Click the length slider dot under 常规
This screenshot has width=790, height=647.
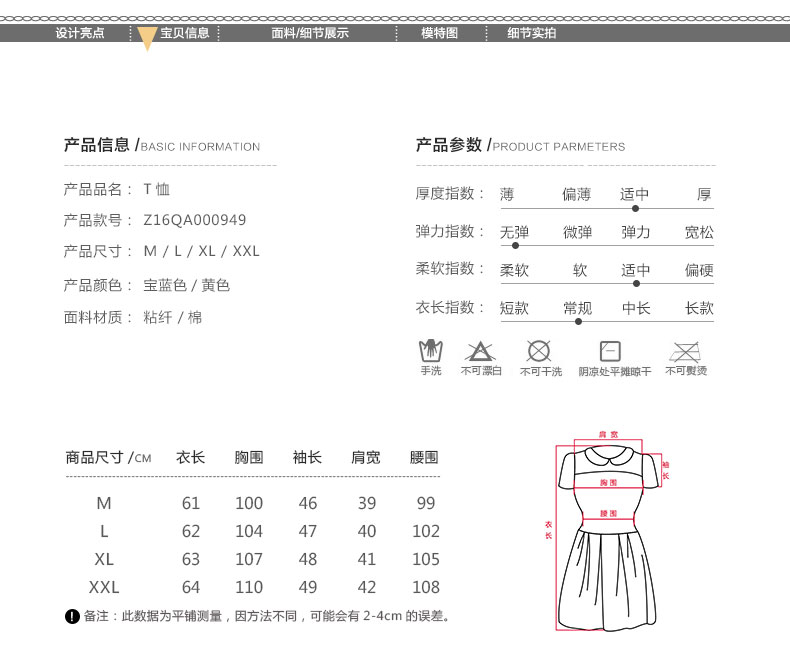(578, 321)
